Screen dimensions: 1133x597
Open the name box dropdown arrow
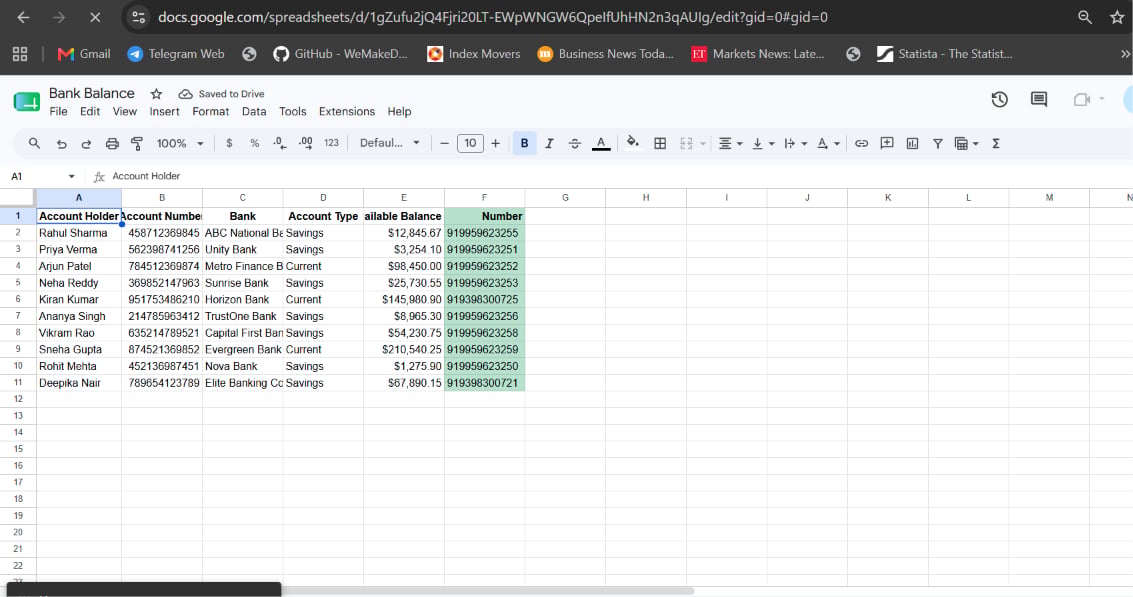[71, 176]
